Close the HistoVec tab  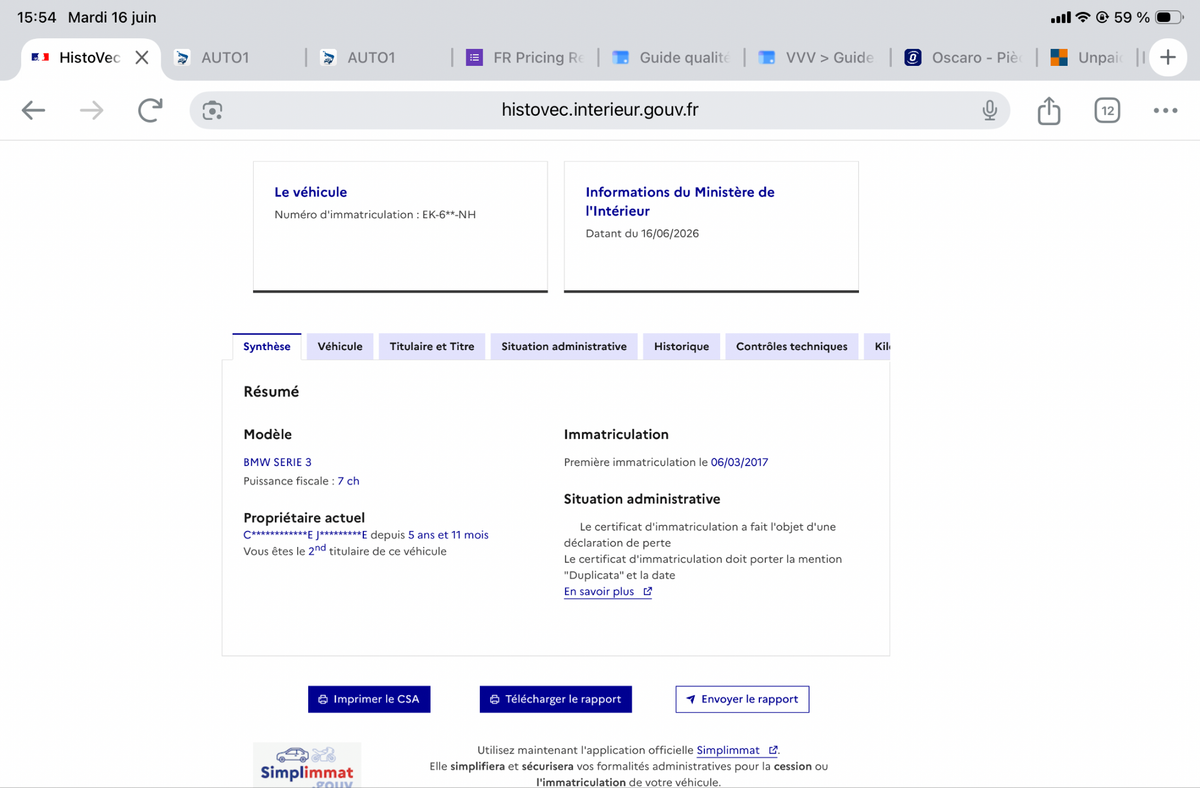142,58
